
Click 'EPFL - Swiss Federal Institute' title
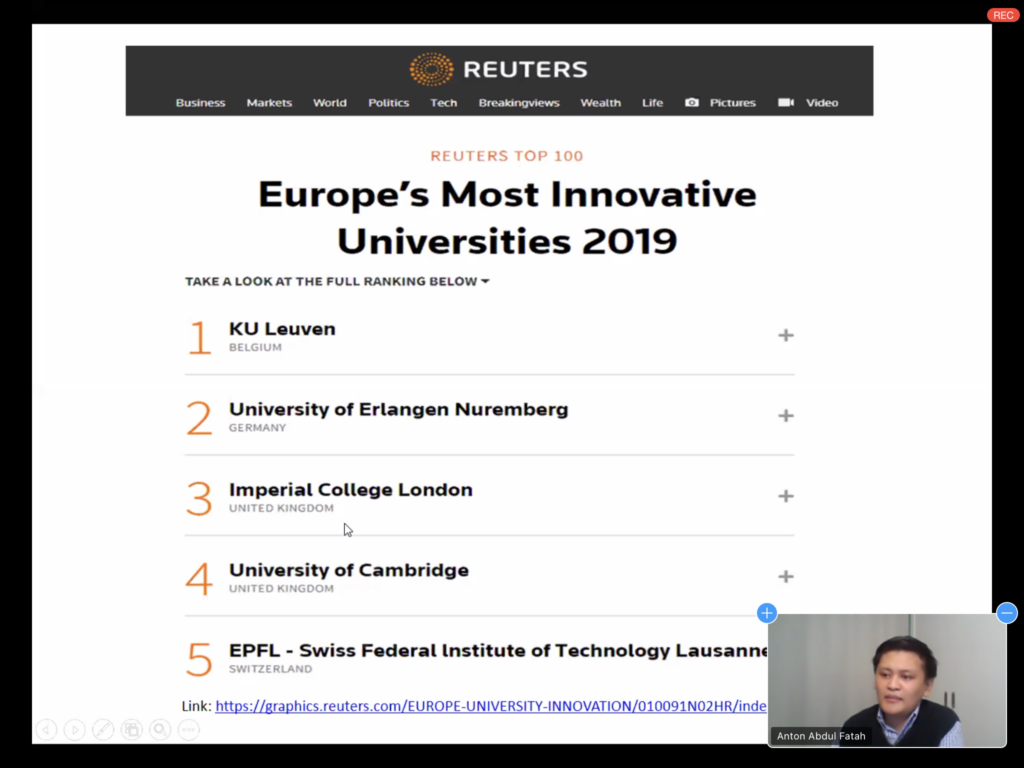pos(498,650)
